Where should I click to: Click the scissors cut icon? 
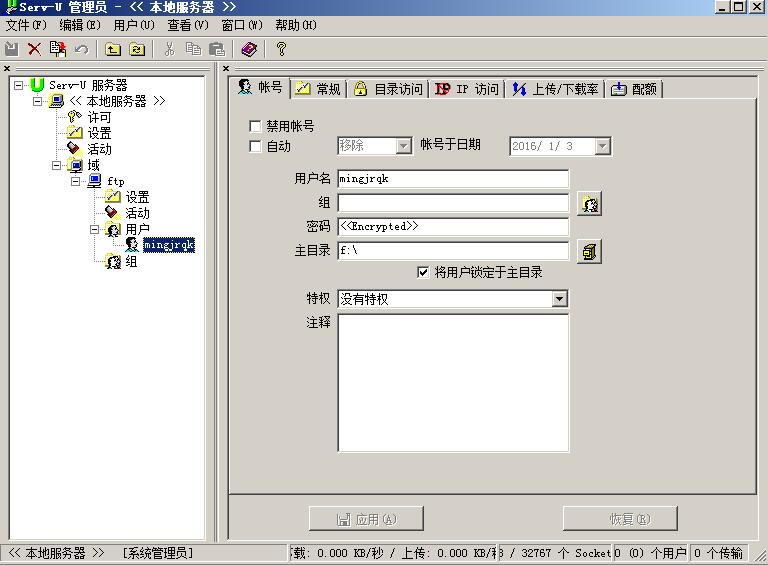point(169,49)
